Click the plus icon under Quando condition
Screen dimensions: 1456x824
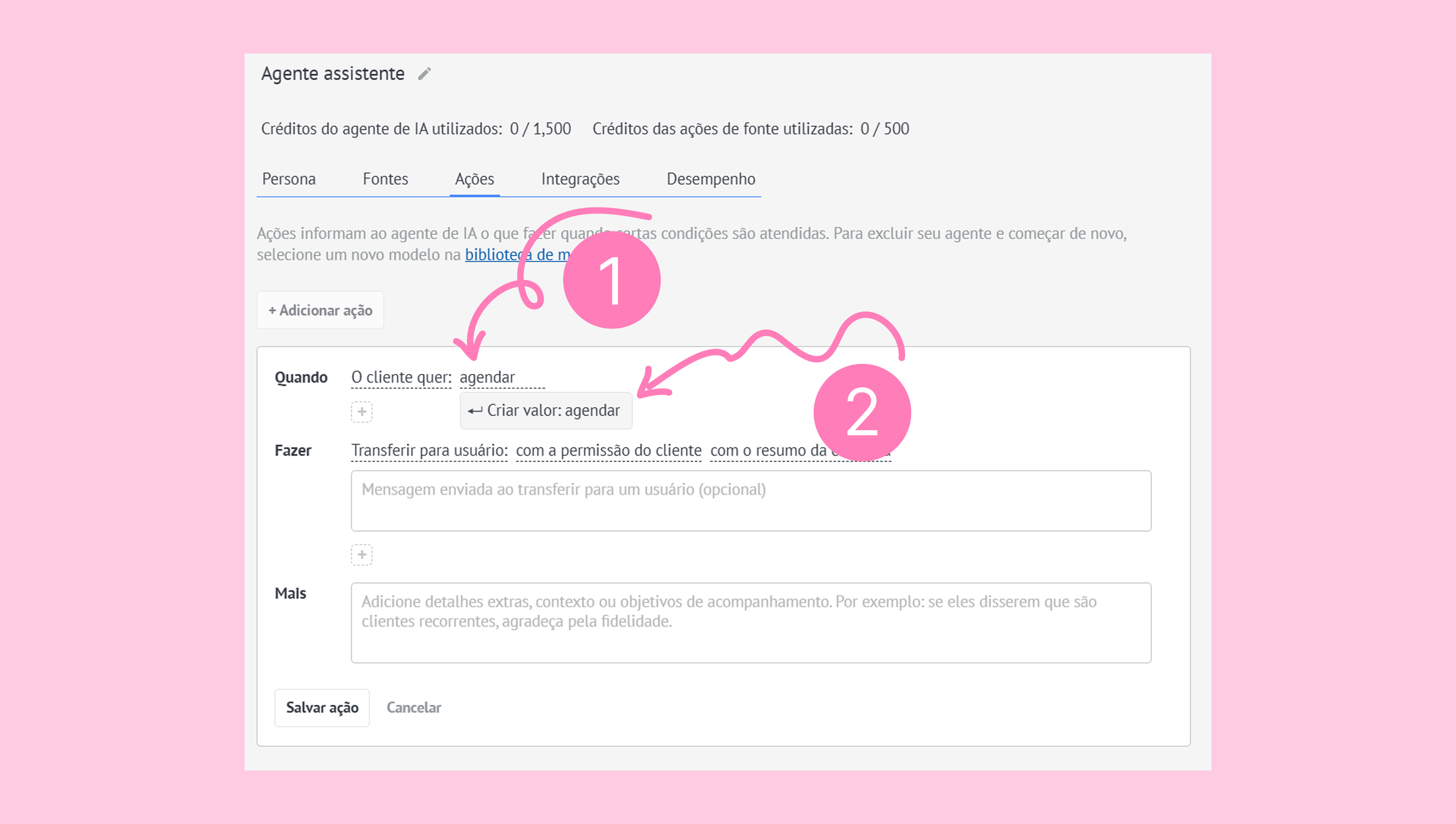click(362, 411)
